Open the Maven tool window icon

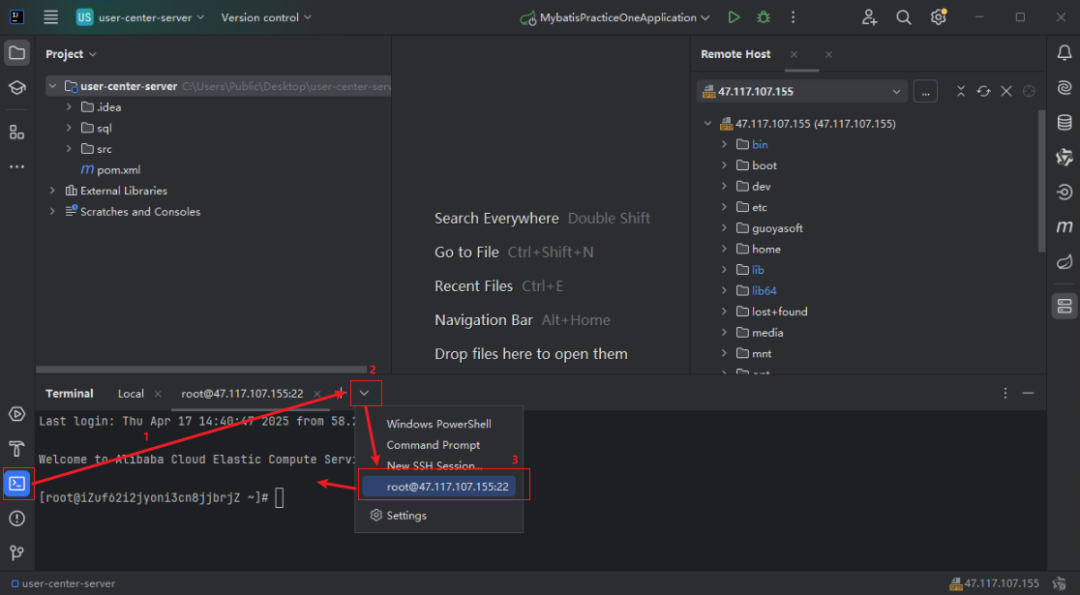click(1064, 227)
